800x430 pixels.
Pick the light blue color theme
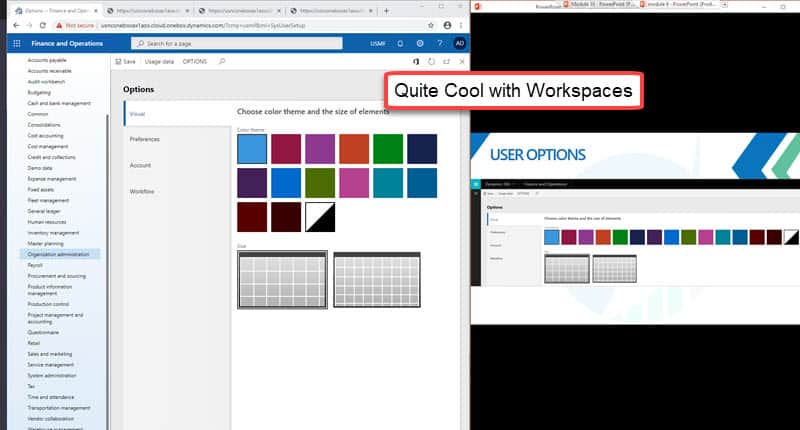[x=252, y=148]
